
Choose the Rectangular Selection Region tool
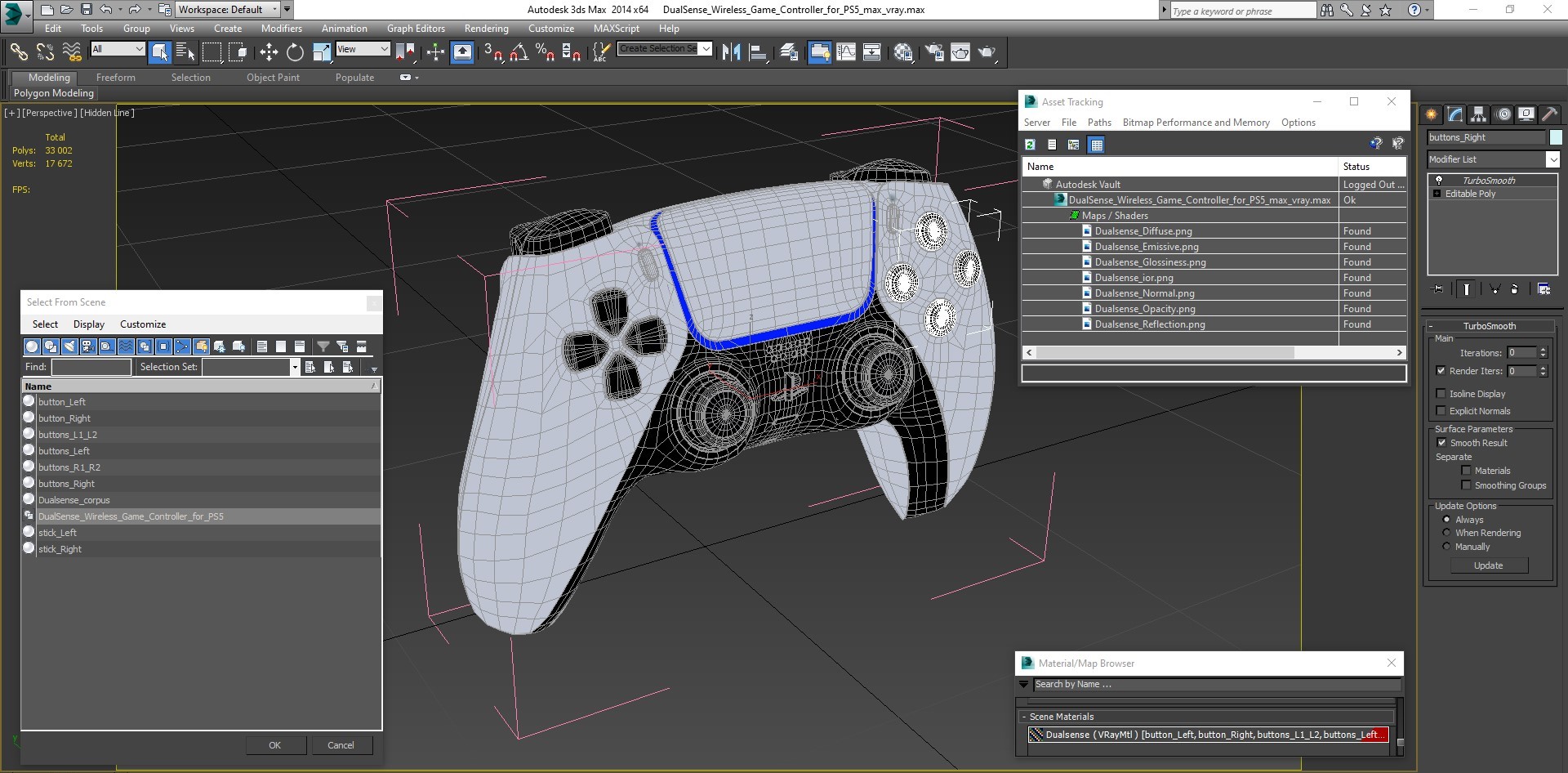click(212, 52)
